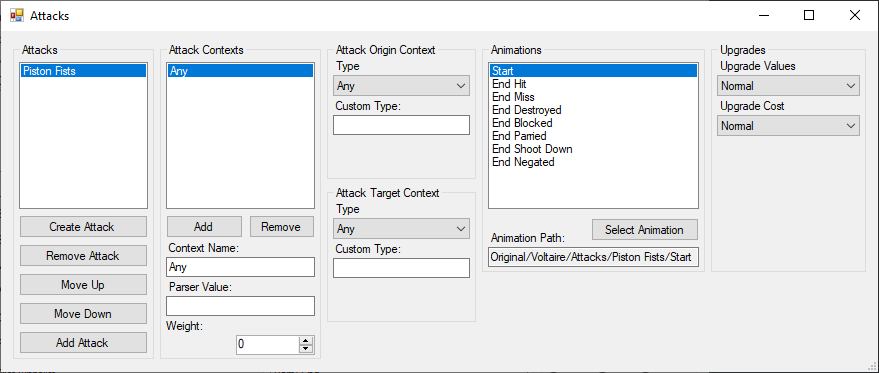Screen dimensions: 879x373
Task: Maximize the Attacks window
Action: 809,15
